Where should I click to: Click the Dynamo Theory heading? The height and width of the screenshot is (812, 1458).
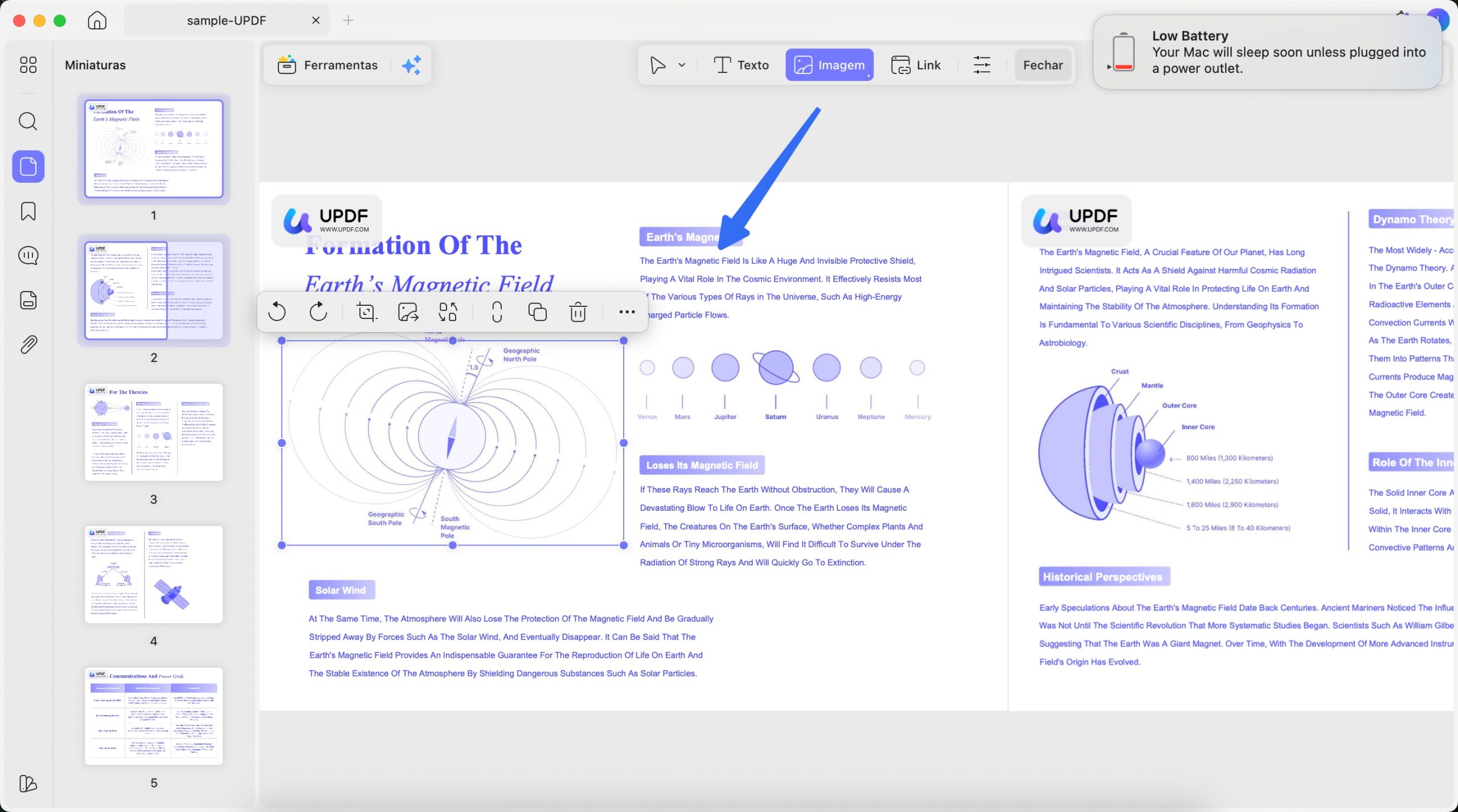point(1411,219)
